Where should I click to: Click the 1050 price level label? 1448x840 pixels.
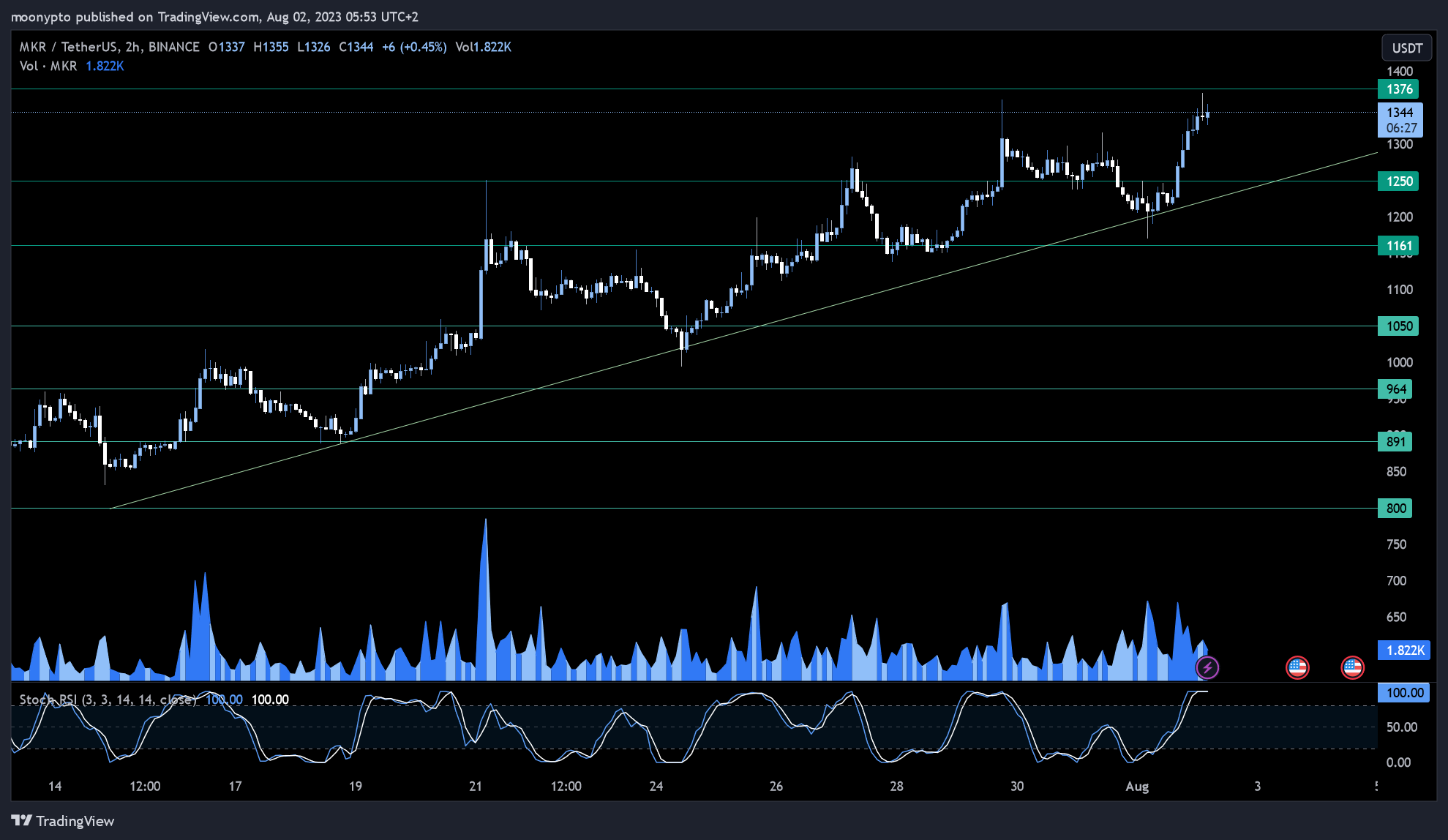coord(1398,326)
